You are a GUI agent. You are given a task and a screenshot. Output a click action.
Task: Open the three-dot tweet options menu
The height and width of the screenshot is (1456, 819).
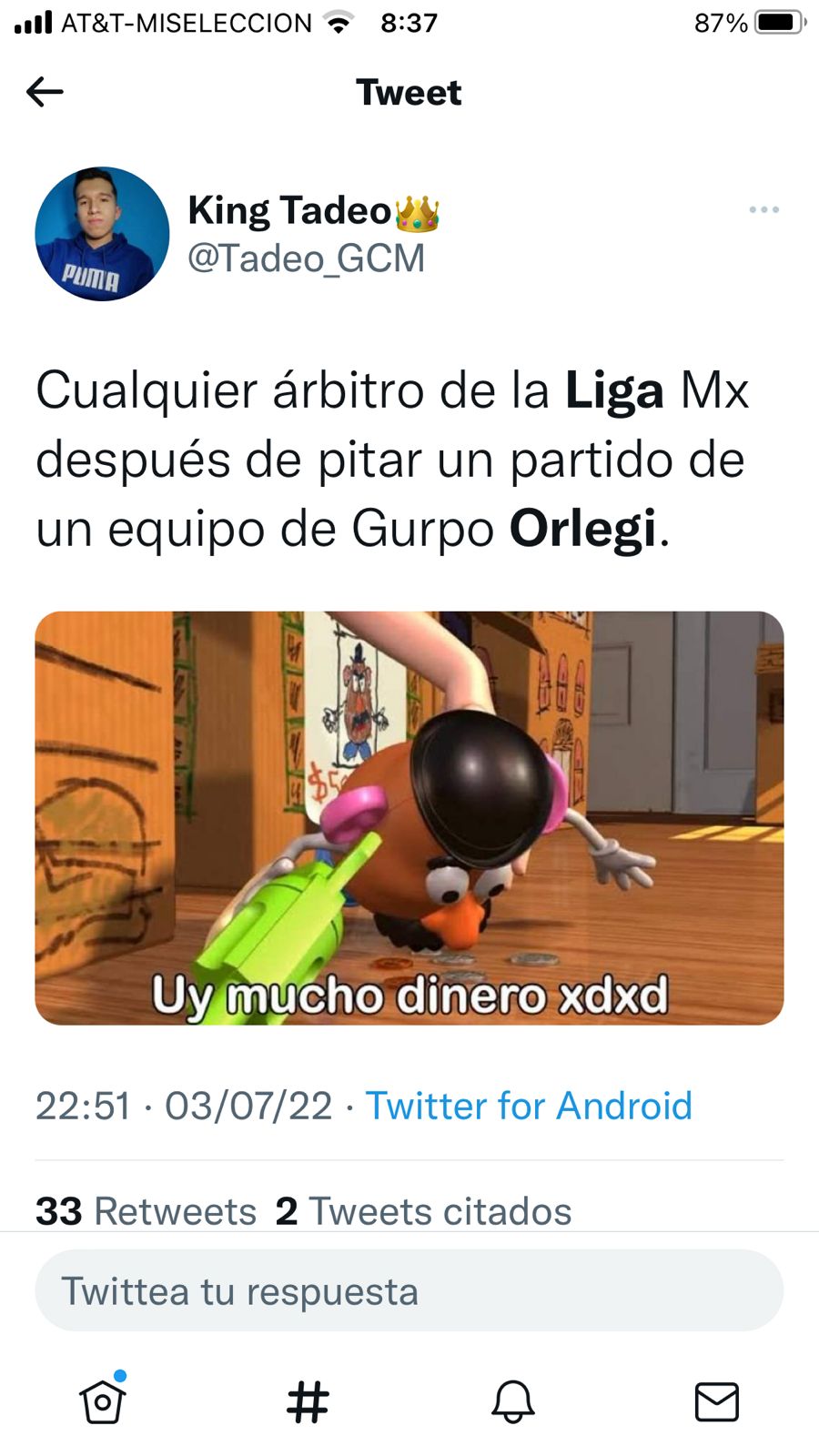(x=763, y=210)
